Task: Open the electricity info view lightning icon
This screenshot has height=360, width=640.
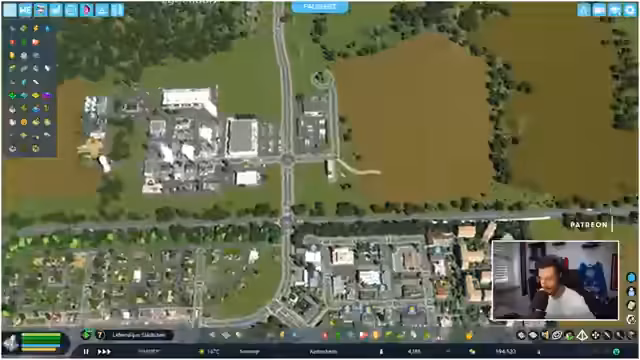Action: (36, 29)
